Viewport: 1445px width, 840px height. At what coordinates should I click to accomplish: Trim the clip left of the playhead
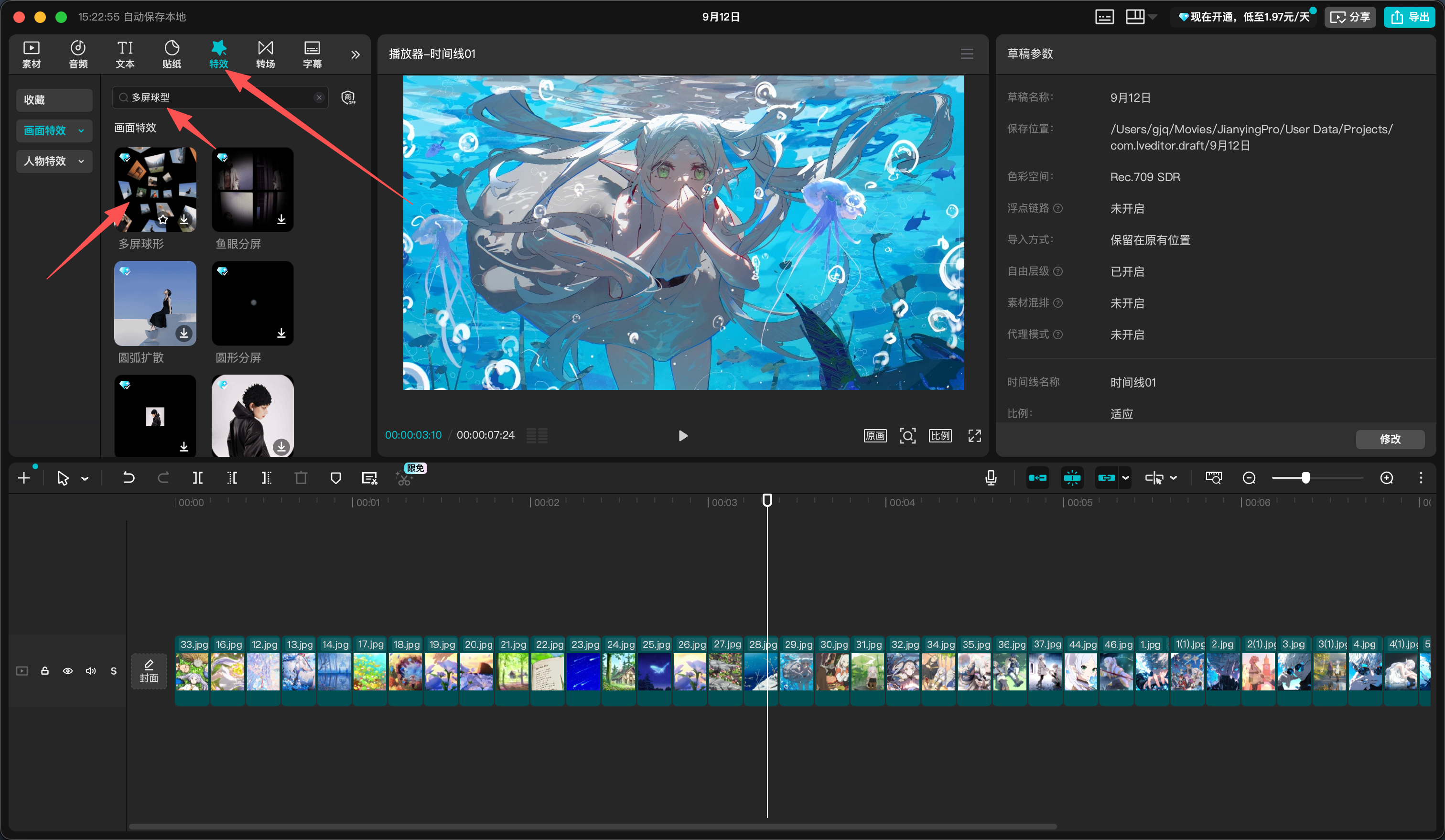tap(232, 478)
